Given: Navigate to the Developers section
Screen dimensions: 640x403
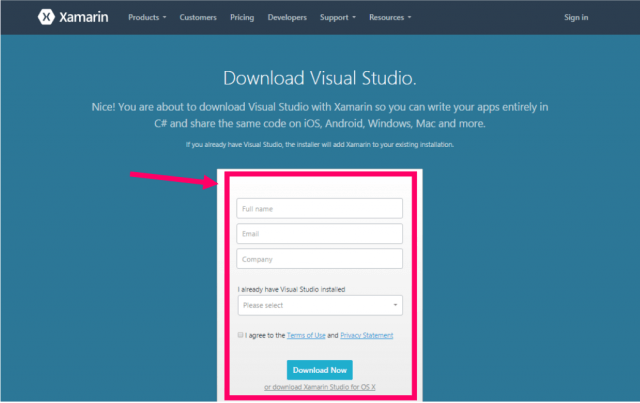Looking at the screenshot, I should 287,17.
